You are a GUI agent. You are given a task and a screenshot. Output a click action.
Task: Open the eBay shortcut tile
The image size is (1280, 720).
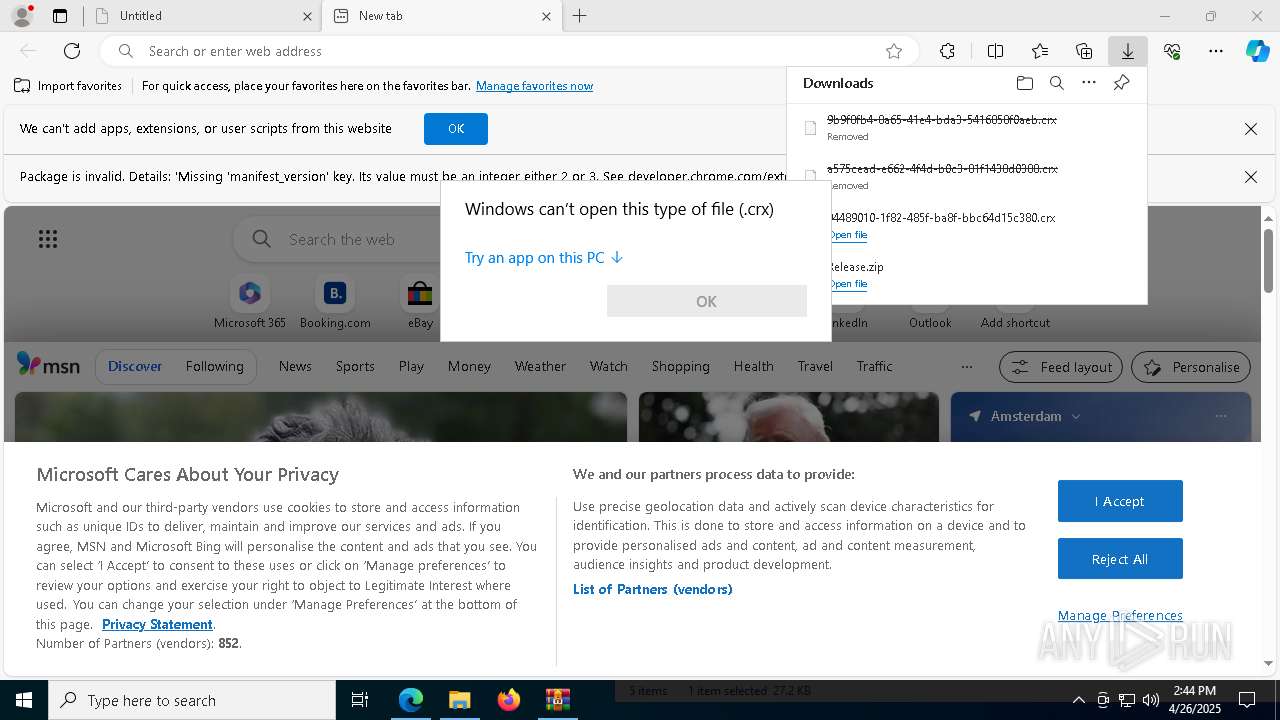[x=420, y=303]
